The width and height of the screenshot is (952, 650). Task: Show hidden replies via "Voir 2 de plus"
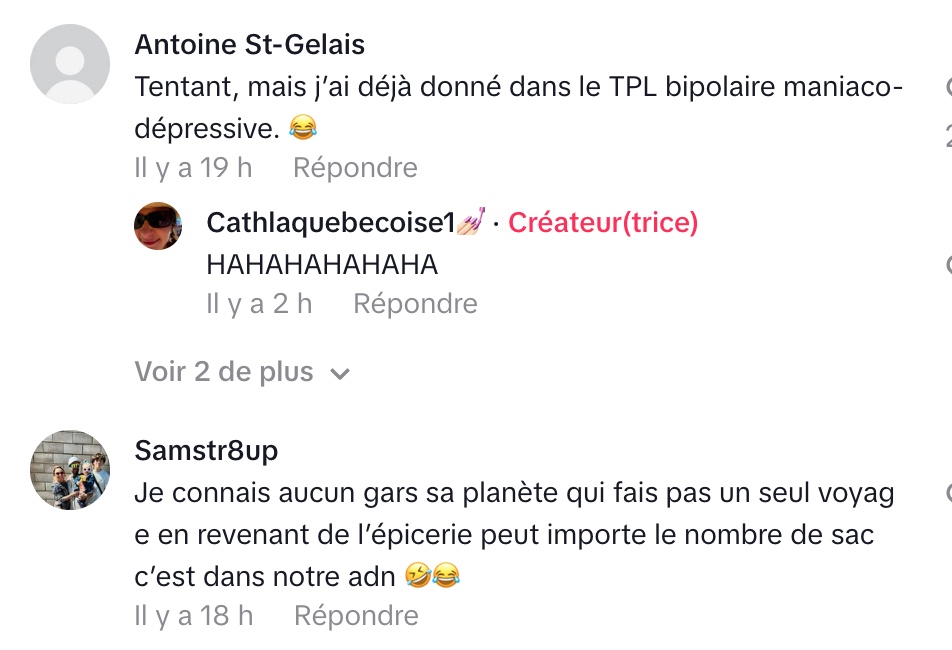tap(224, 372)
